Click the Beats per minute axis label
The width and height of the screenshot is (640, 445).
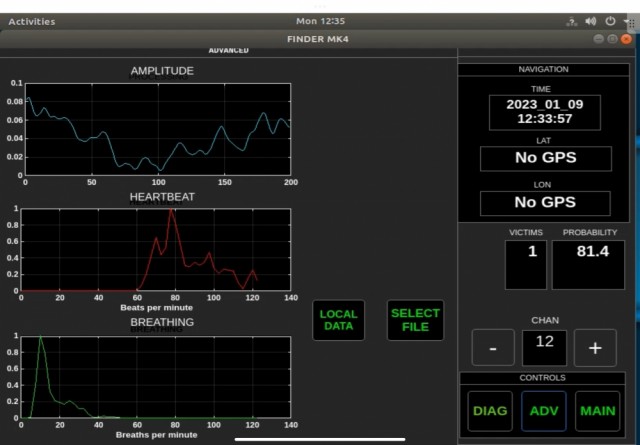tap(156, 307)
